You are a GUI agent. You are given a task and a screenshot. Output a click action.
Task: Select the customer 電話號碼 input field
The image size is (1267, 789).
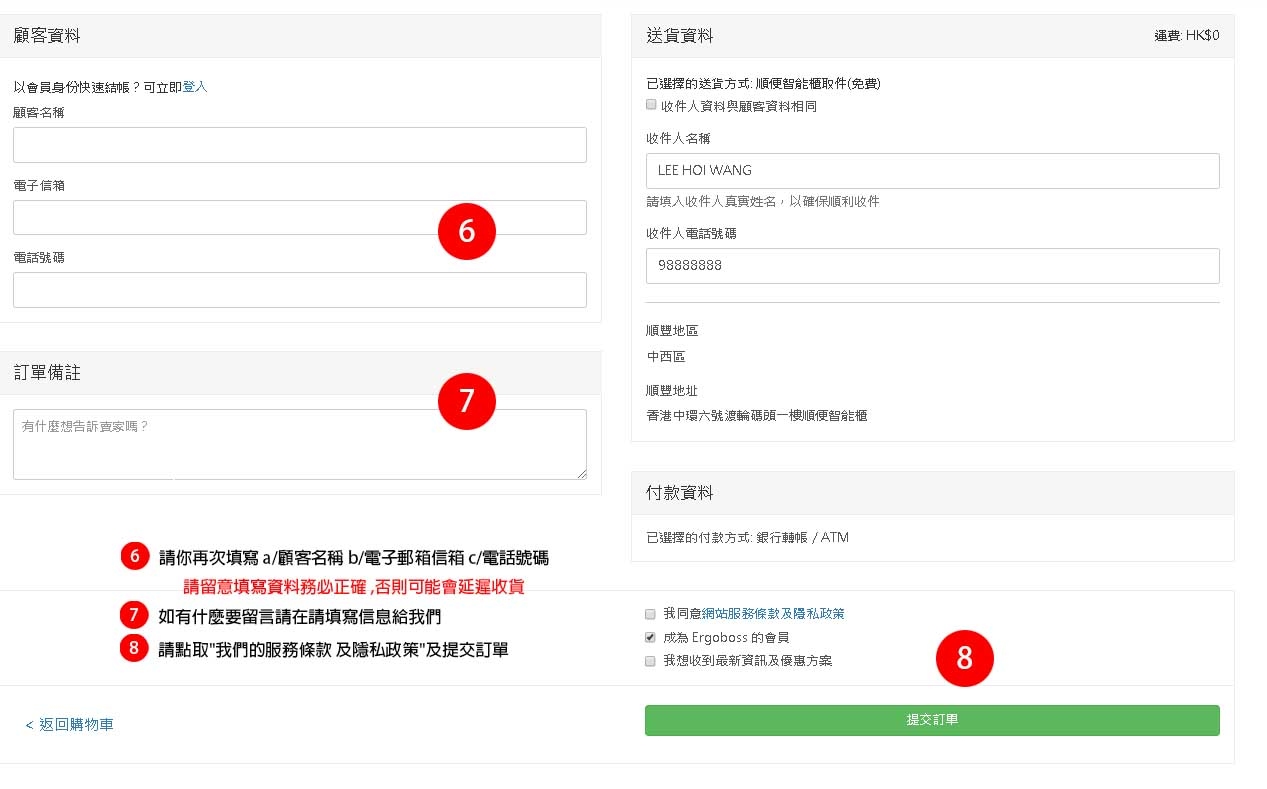pyautogui.click(x=299, y=290)
